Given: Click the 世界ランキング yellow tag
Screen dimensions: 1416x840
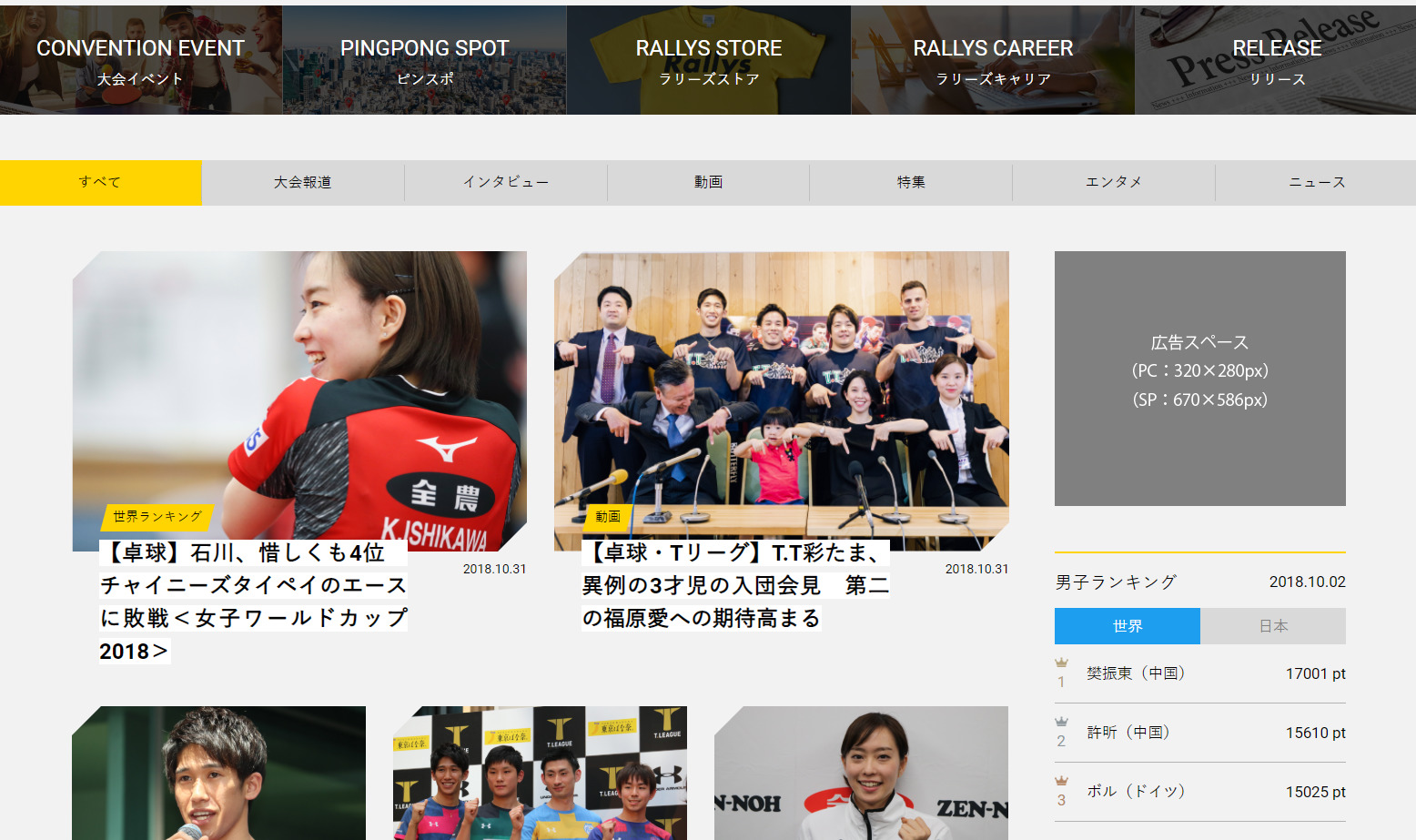Looking at the screenshot, I should (157, 517).
